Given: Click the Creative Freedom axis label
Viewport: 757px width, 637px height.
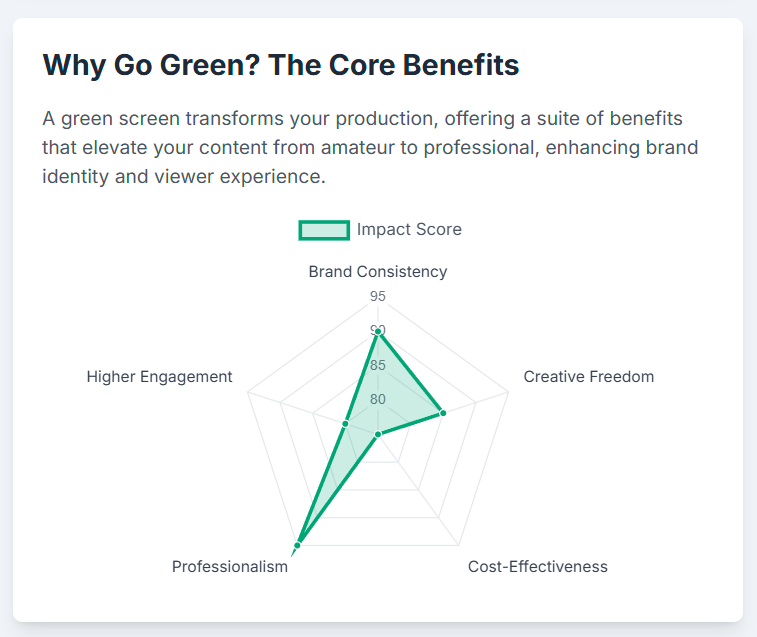Looking at the screenshot, I should (589, 377).
